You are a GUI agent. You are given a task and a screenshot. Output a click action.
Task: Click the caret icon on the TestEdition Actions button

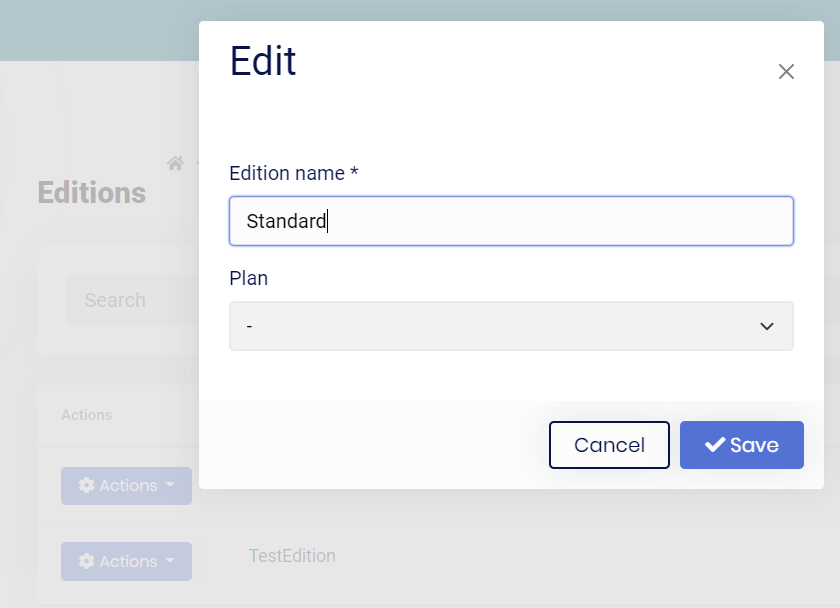click(172, 561)
